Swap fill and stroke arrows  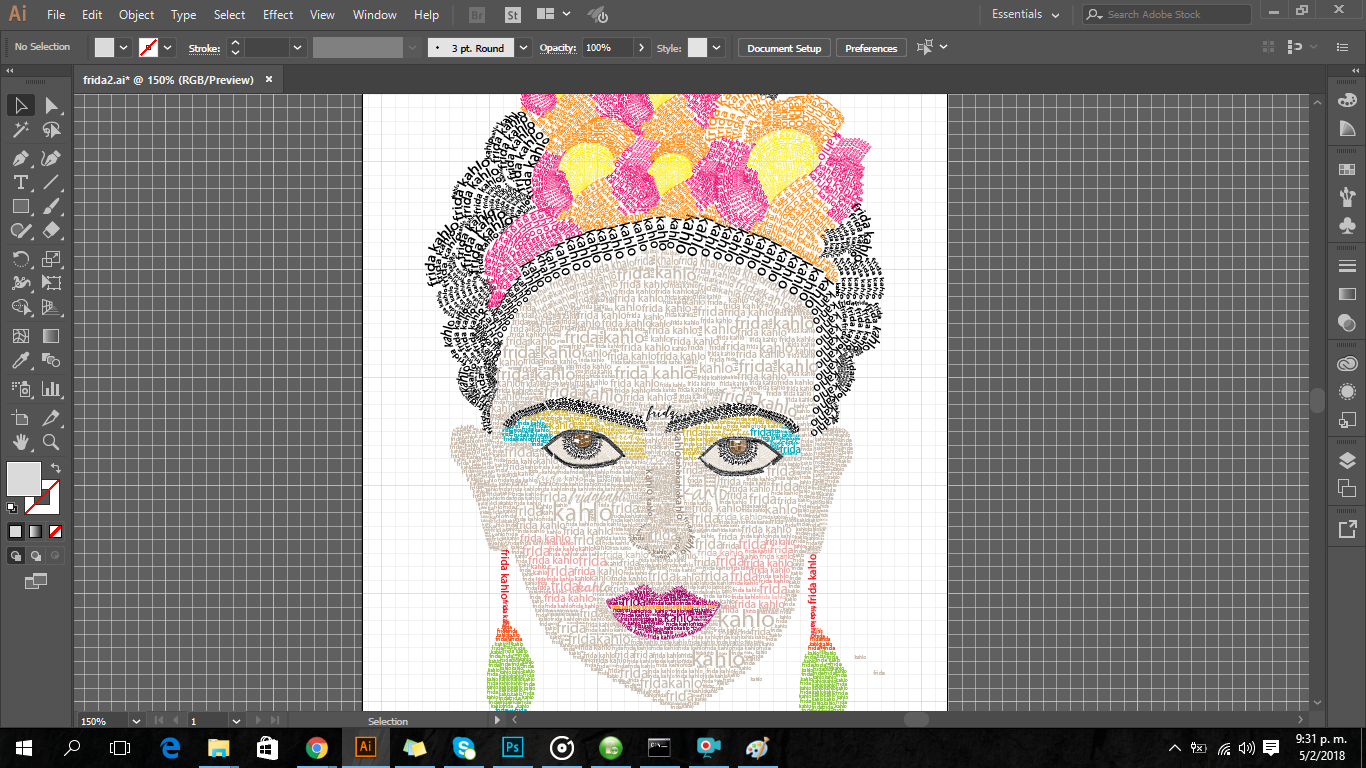coord(56,468)
